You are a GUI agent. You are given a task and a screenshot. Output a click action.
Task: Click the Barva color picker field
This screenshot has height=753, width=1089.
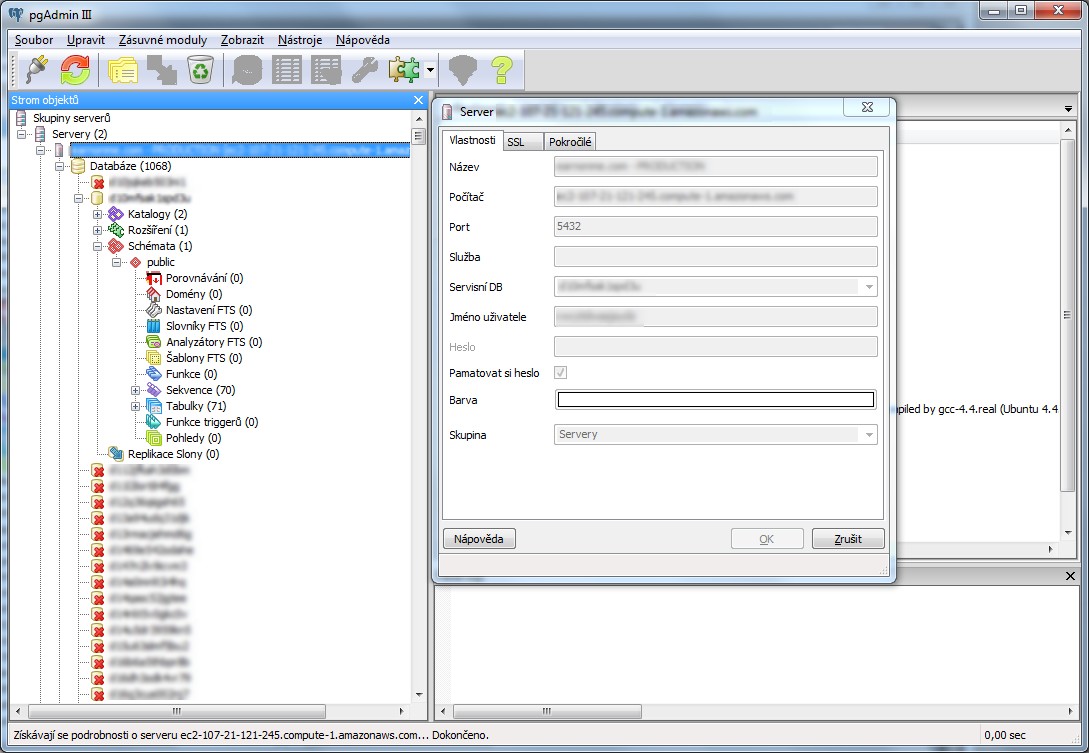point(715,399)
